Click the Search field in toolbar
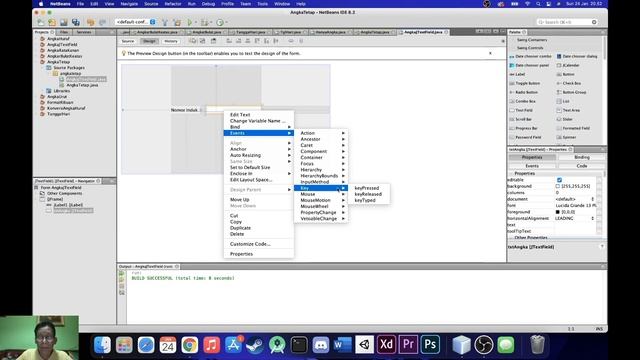Screen dimensions: 640x360 568,22
